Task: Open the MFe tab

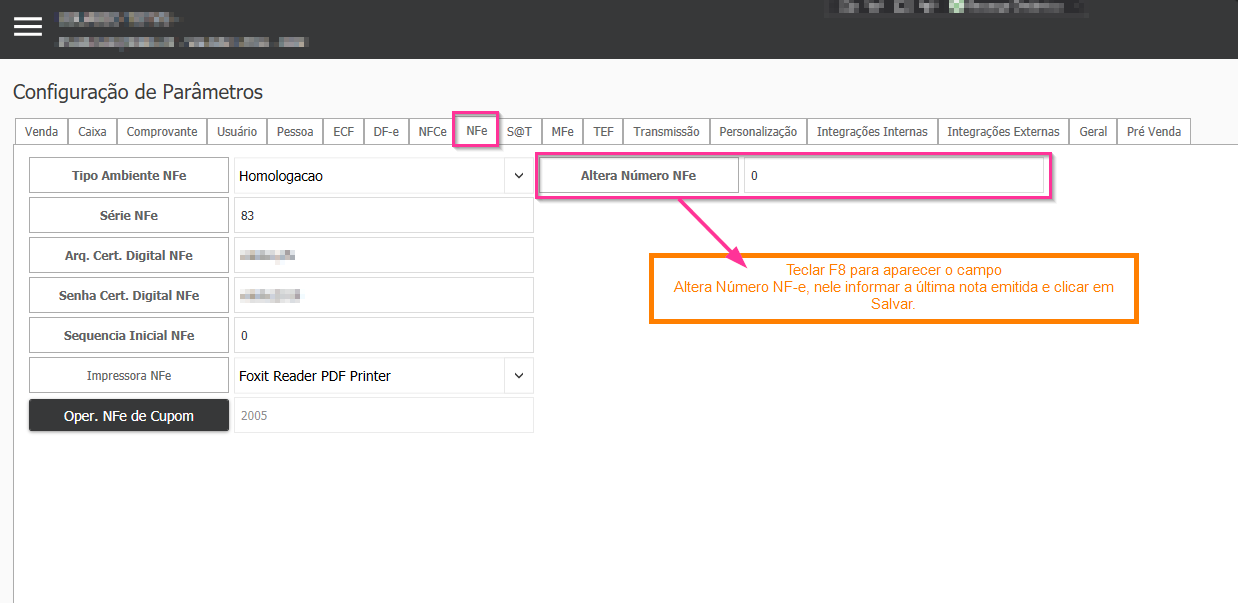Action: [x=562, y=131]
